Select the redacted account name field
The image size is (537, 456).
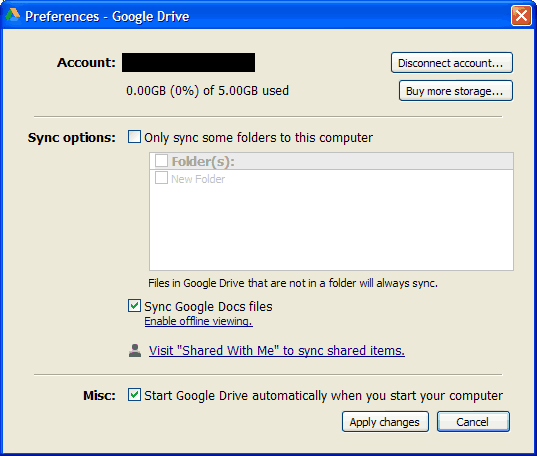tap(188, 62)
